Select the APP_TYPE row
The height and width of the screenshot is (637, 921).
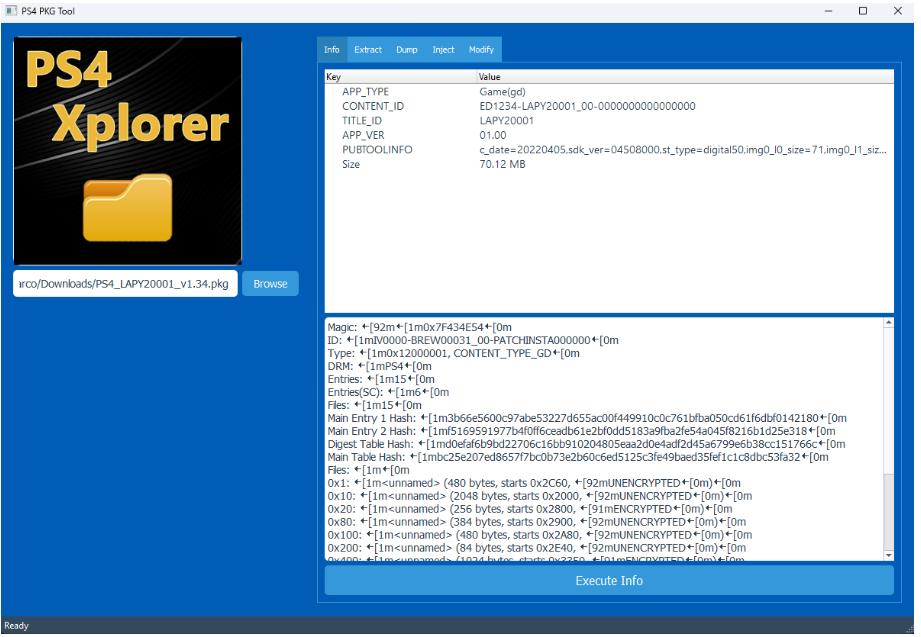pyautogui.click(x=365, y=92)
